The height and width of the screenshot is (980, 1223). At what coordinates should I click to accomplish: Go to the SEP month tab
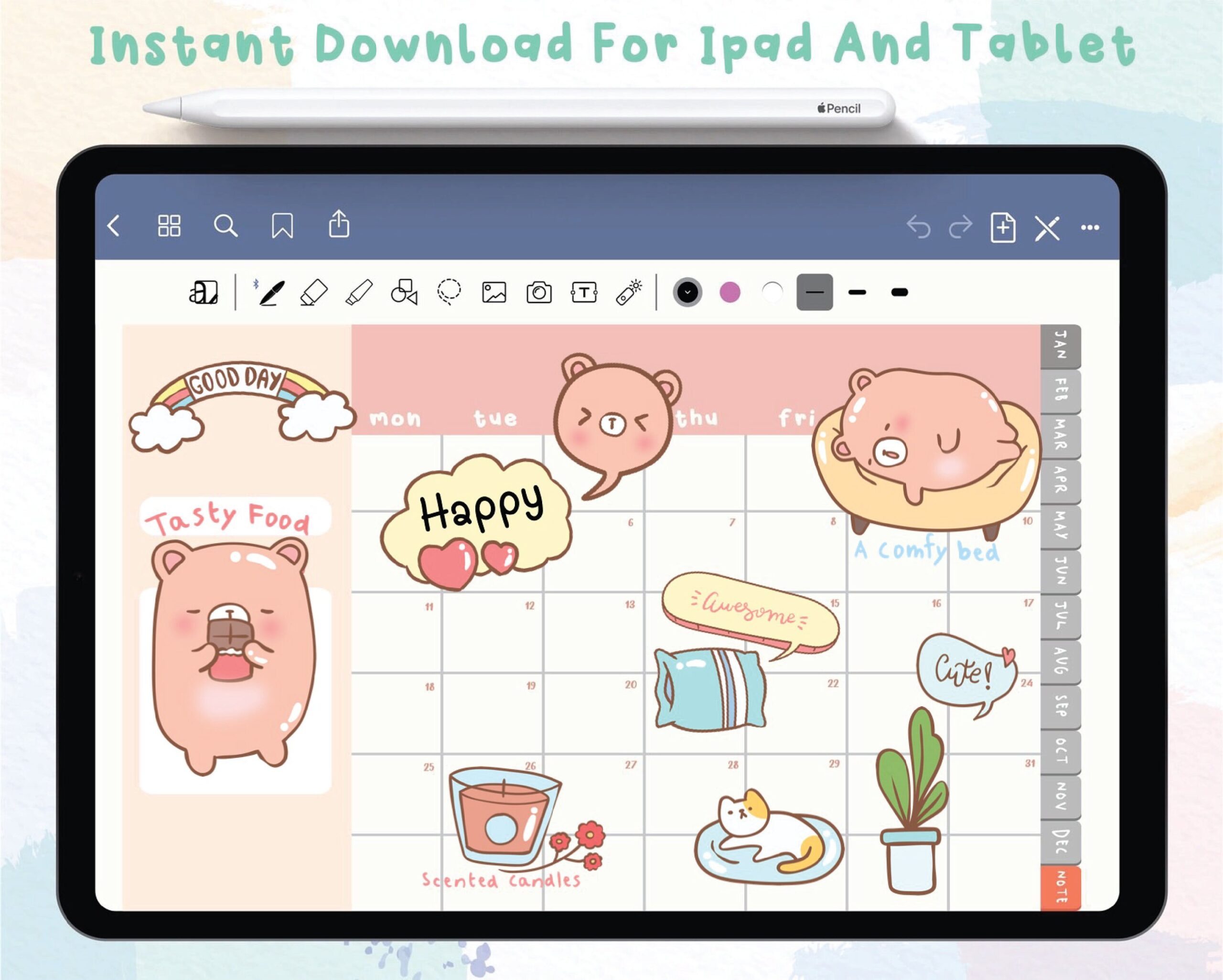[1060, 707]
